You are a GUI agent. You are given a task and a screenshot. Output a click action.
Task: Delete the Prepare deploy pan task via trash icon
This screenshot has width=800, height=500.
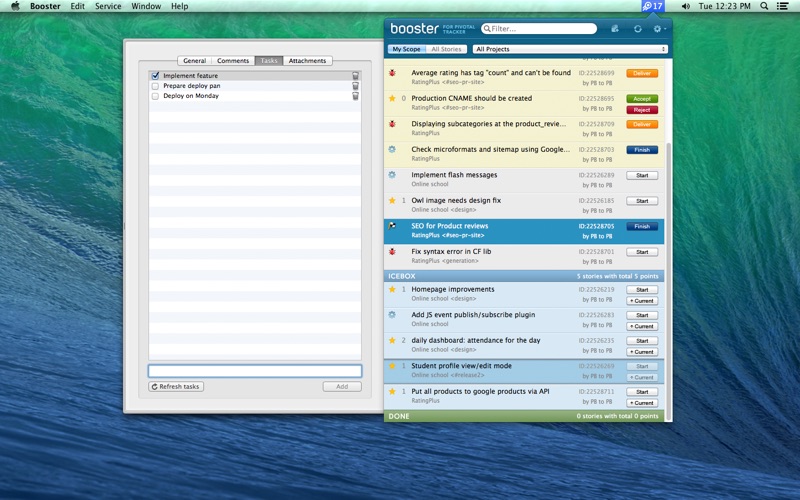(355, 86)
